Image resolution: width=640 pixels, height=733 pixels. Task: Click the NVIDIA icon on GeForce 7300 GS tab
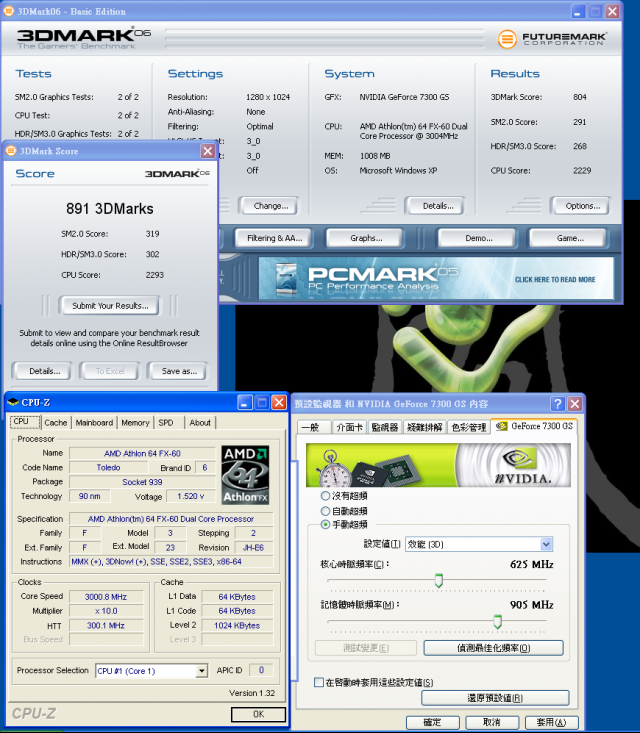pyautogui.click(x=502, y=426)
